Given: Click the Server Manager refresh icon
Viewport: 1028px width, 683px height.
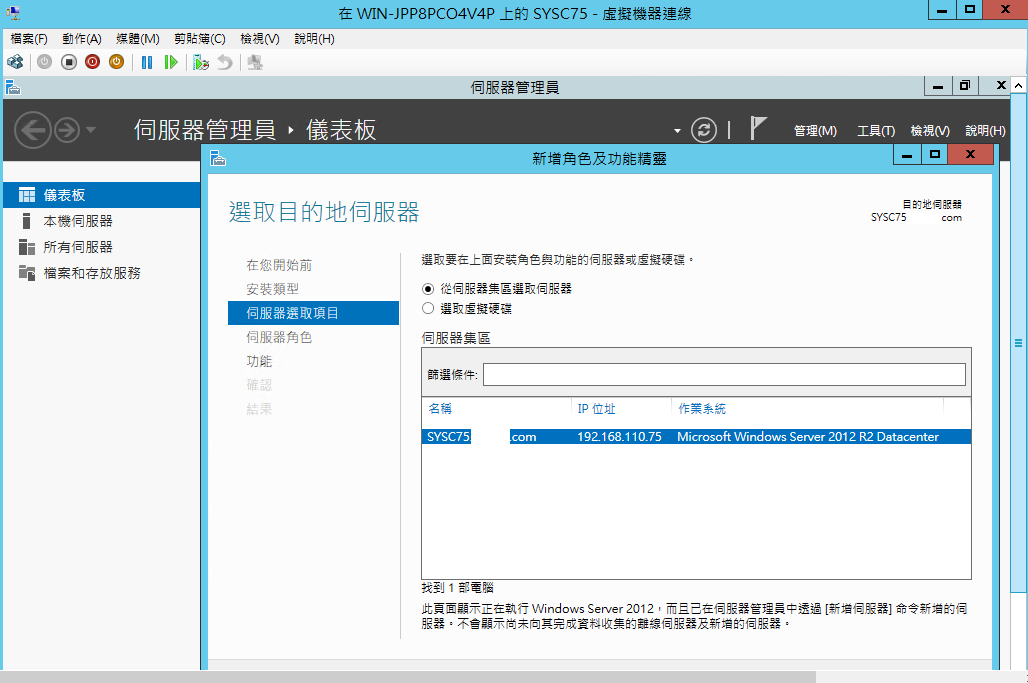Looking at the screenshot, I should click(703, 130).
